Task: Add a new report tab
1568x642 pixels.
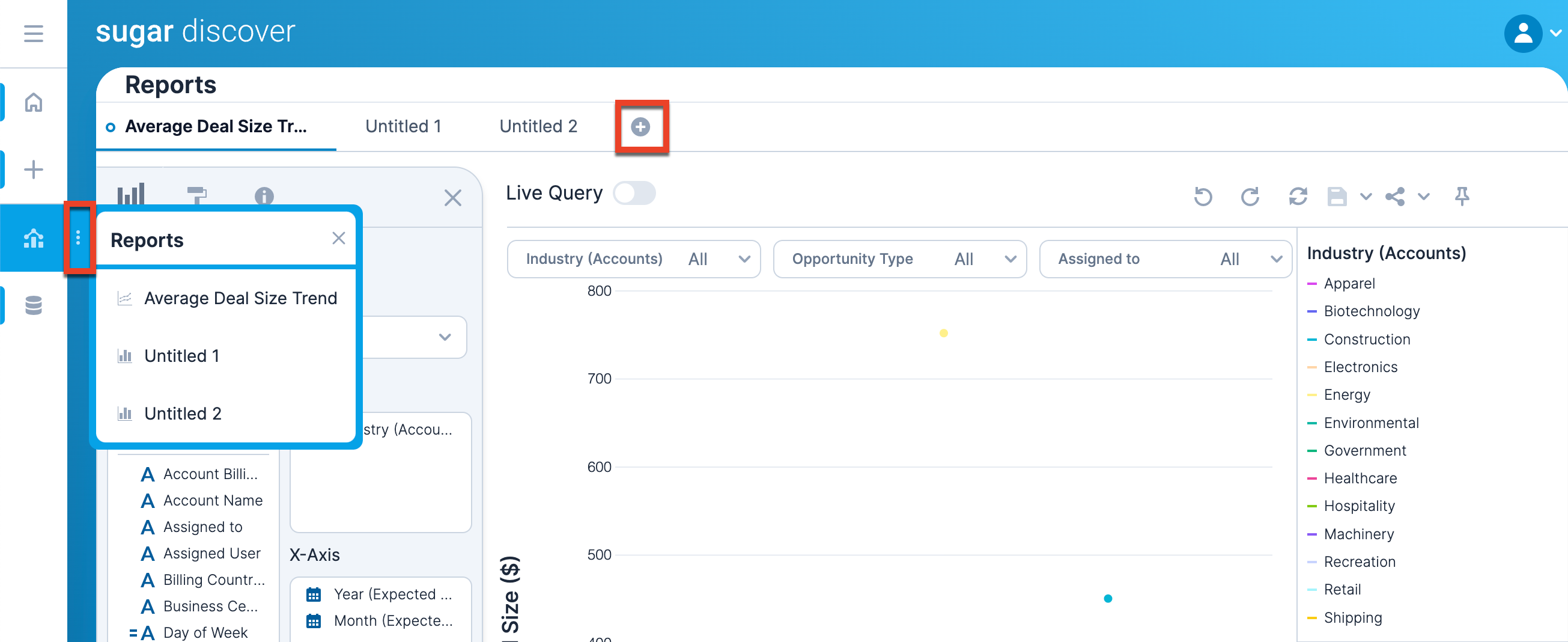Action: 640,127
